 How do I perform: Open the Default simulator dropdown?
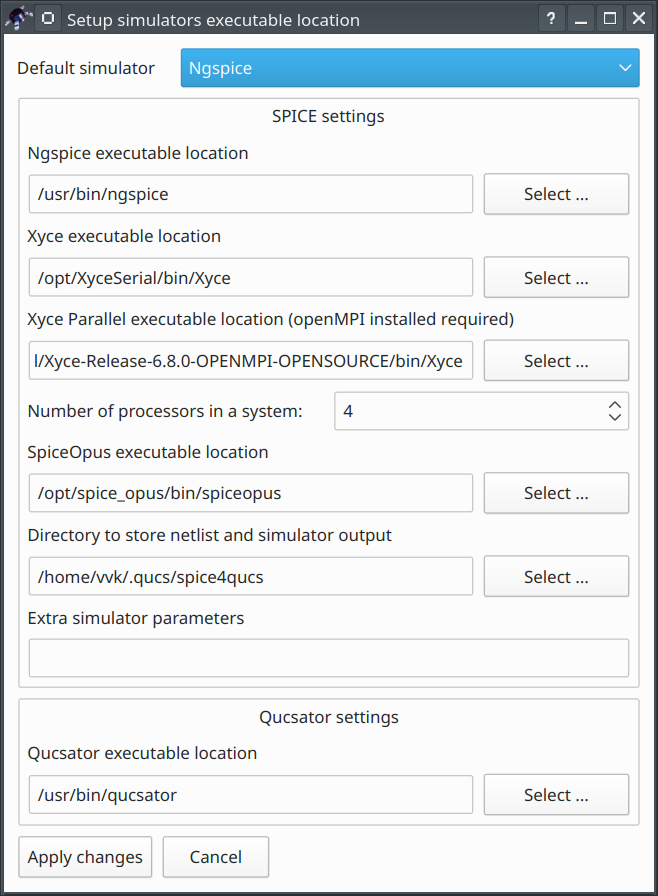point(410,68)
